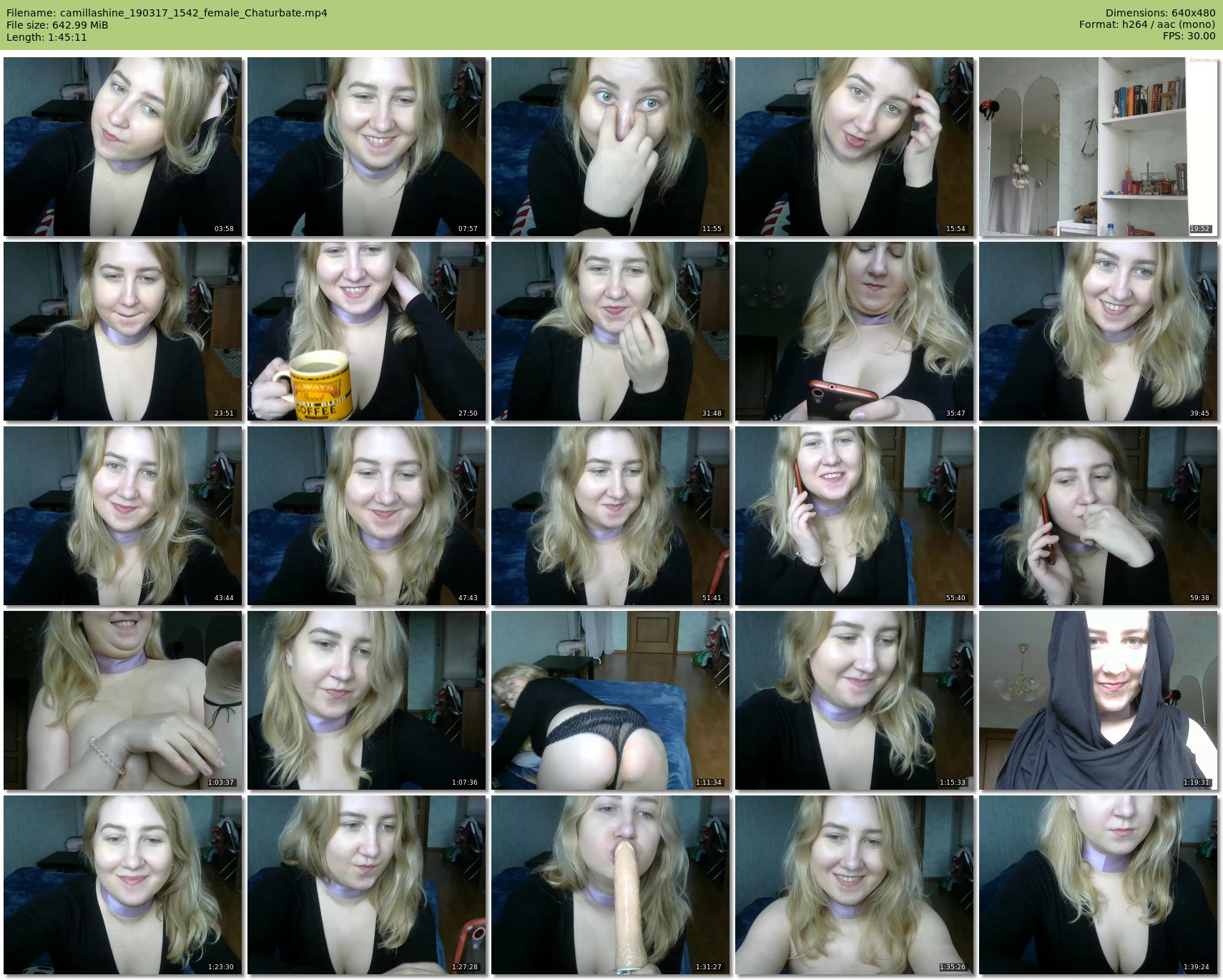Choose the frame marked 39:45
The height and width of the screenshot is (980, 1223).
[x=1099, y=331]
